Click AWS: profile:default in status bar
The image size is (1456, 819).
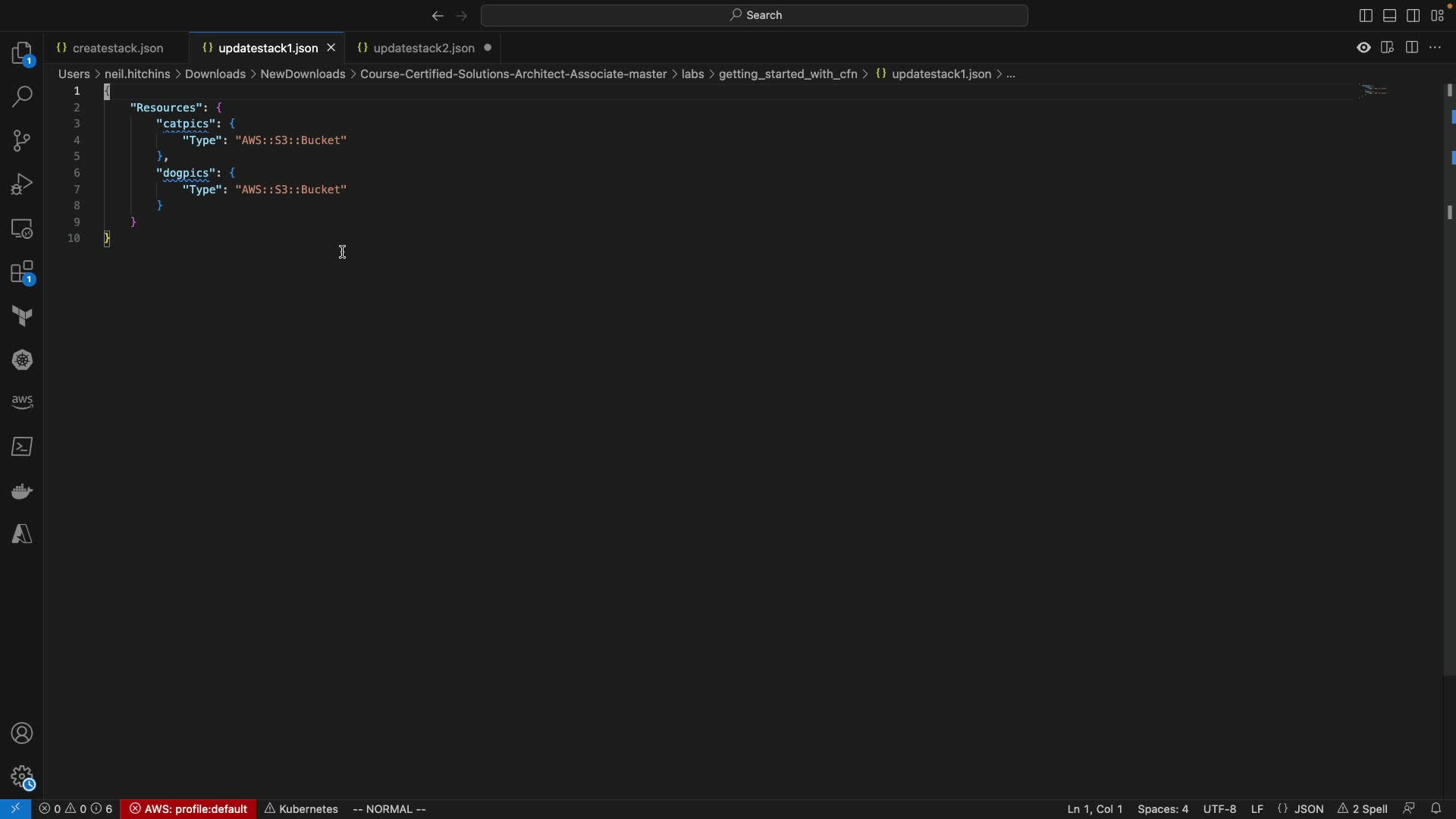pyautogui.click(x=189, y=809)
